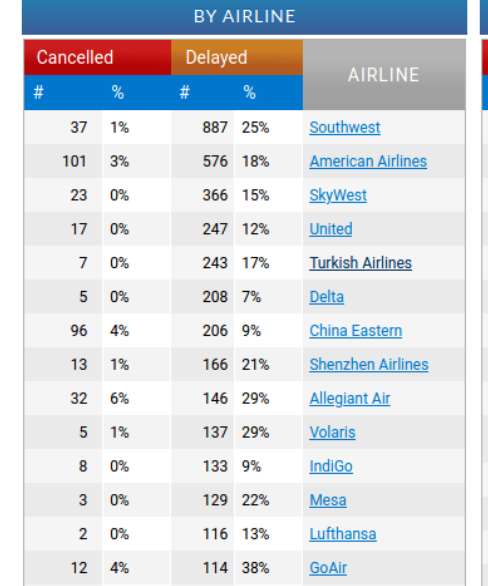This screenshot has width=488, height=586.
Task: Open the IndiGo link
Action: pos(331,466)
